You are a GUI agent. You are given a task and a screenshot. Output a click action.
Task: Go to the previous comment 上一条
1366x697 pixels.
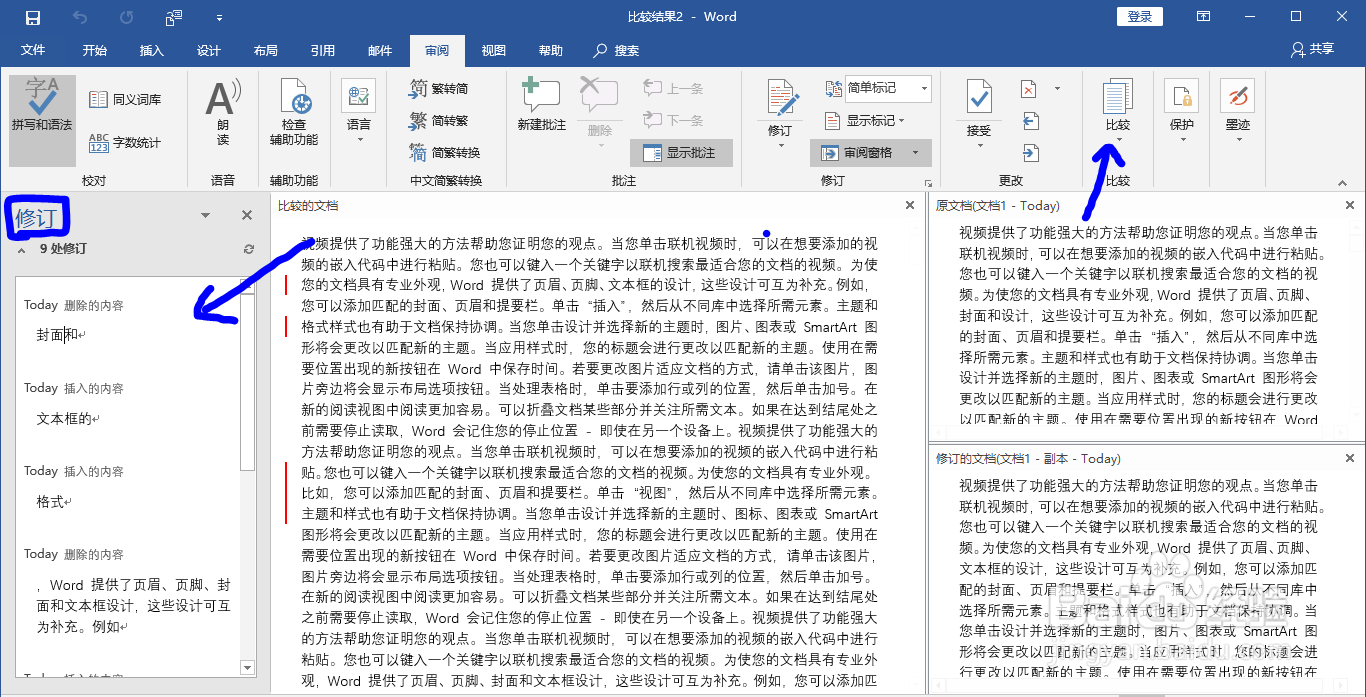pyautogui.click(x=672, y=88)
